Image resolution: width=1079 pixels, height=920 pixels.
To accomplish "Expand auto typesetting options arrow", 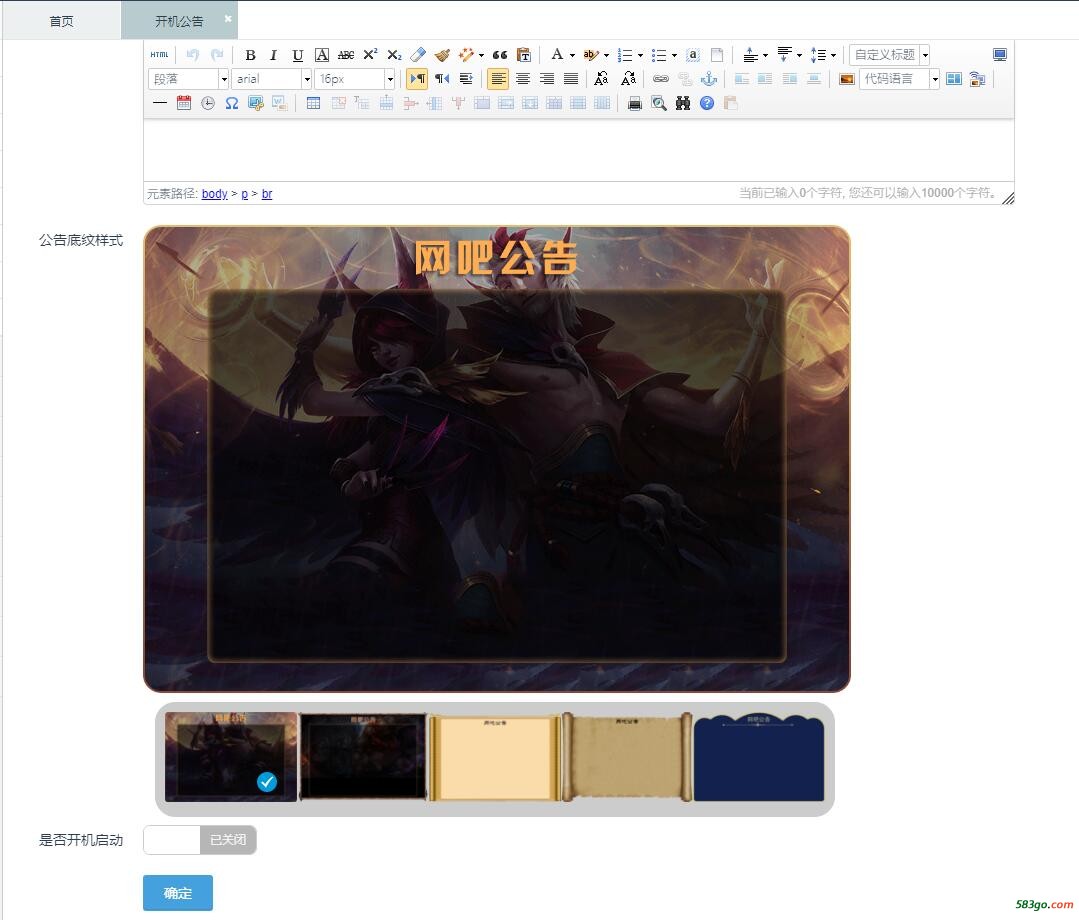I will (481, 55).
